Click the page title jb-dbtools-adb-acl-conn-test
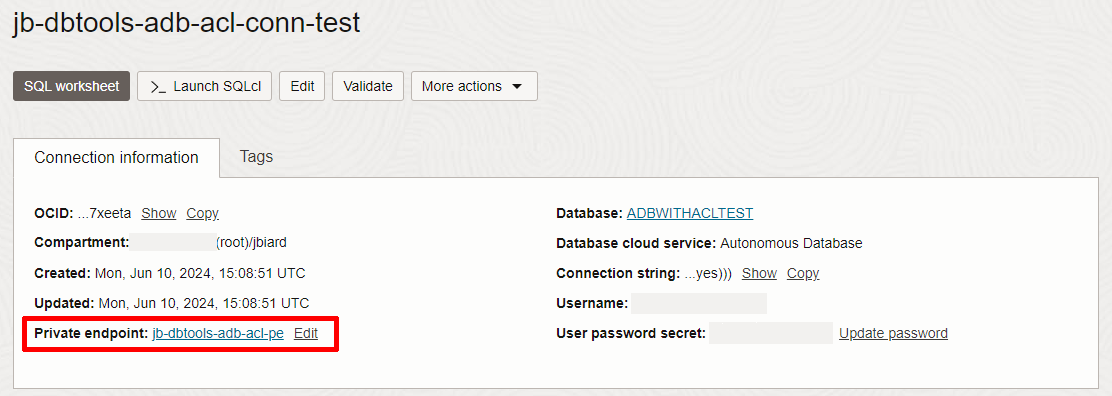Viewport: 1112px width, 396px height. point(187,23)
